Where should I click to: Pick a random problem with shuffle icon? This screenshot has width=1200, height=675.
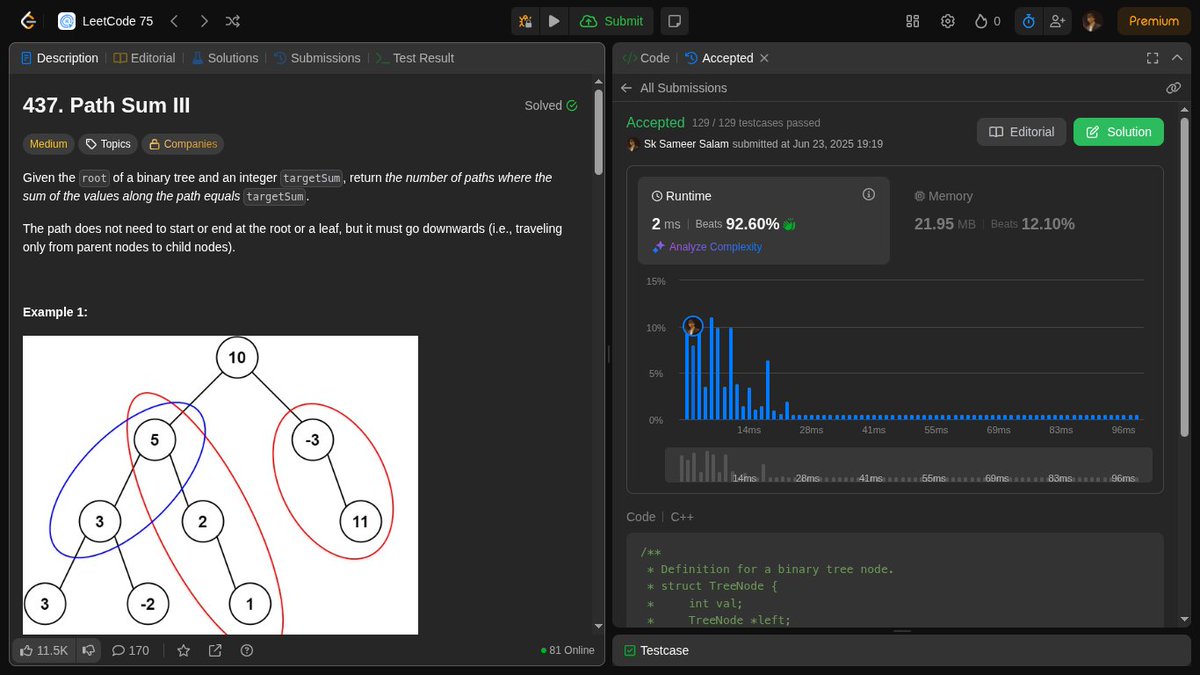(x=233, y=21)
